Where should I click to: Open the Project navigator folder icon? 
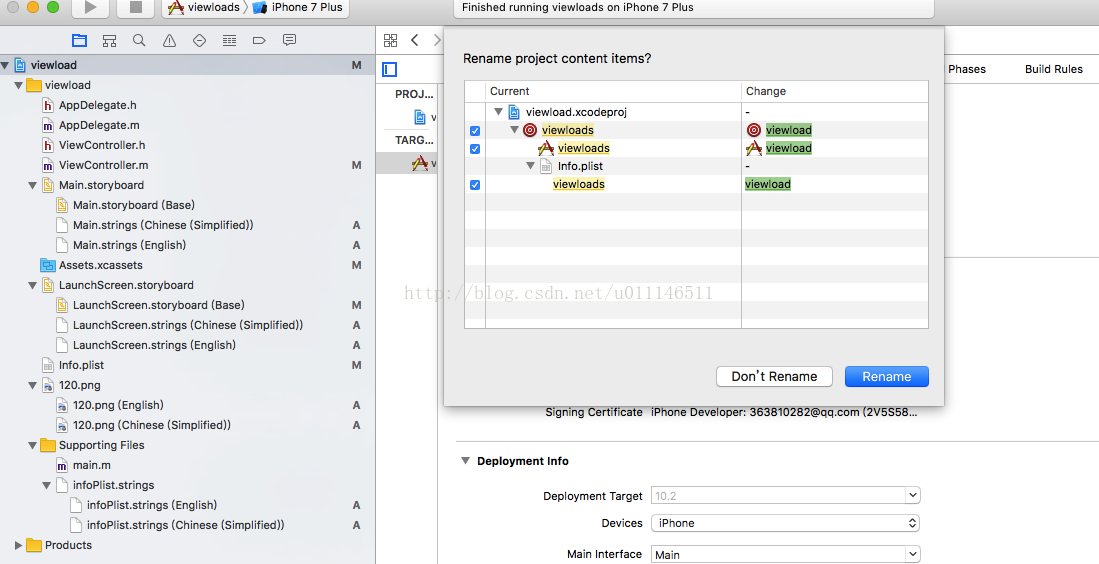(80, 41)
